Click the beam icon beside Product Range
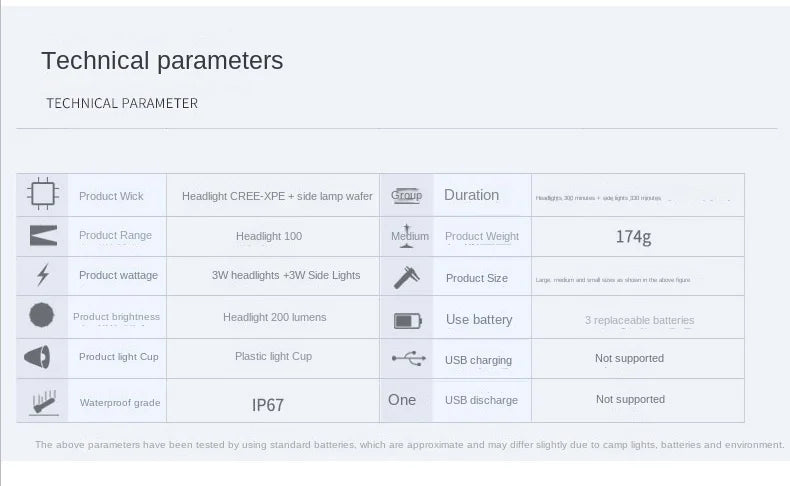 (43, 236)
